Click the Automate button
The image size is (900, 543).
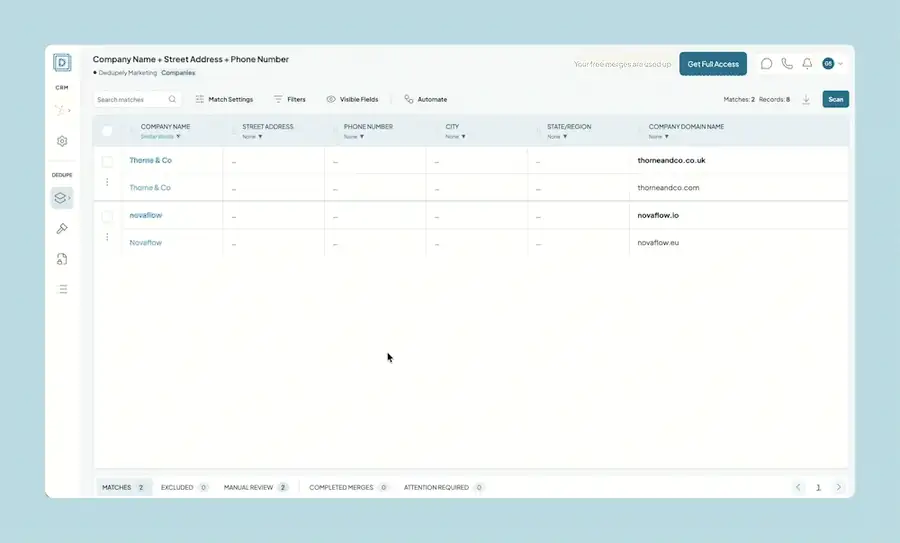[x=425, y=99]
